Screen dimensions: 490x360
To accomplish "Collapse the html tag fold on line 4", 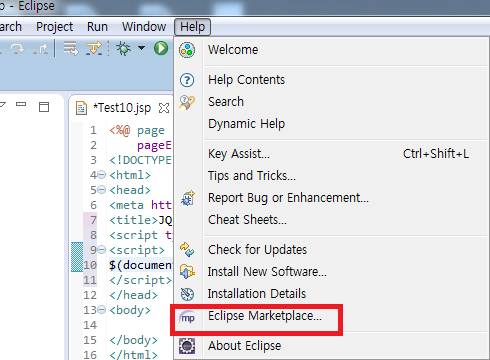I will coord(102,174).
